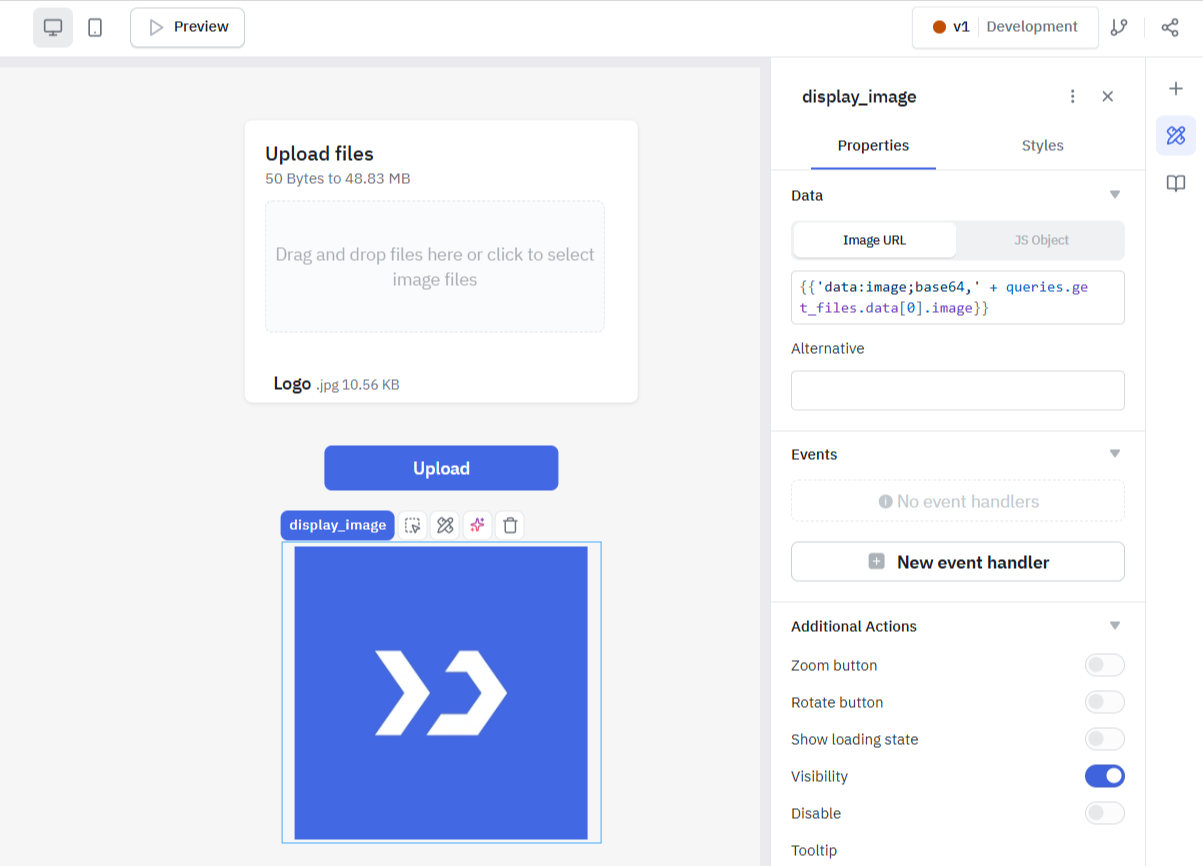Viewport: 1203px width, 866px height.
Task: Open the three-dot menu for display_image
Action: 1073,96
